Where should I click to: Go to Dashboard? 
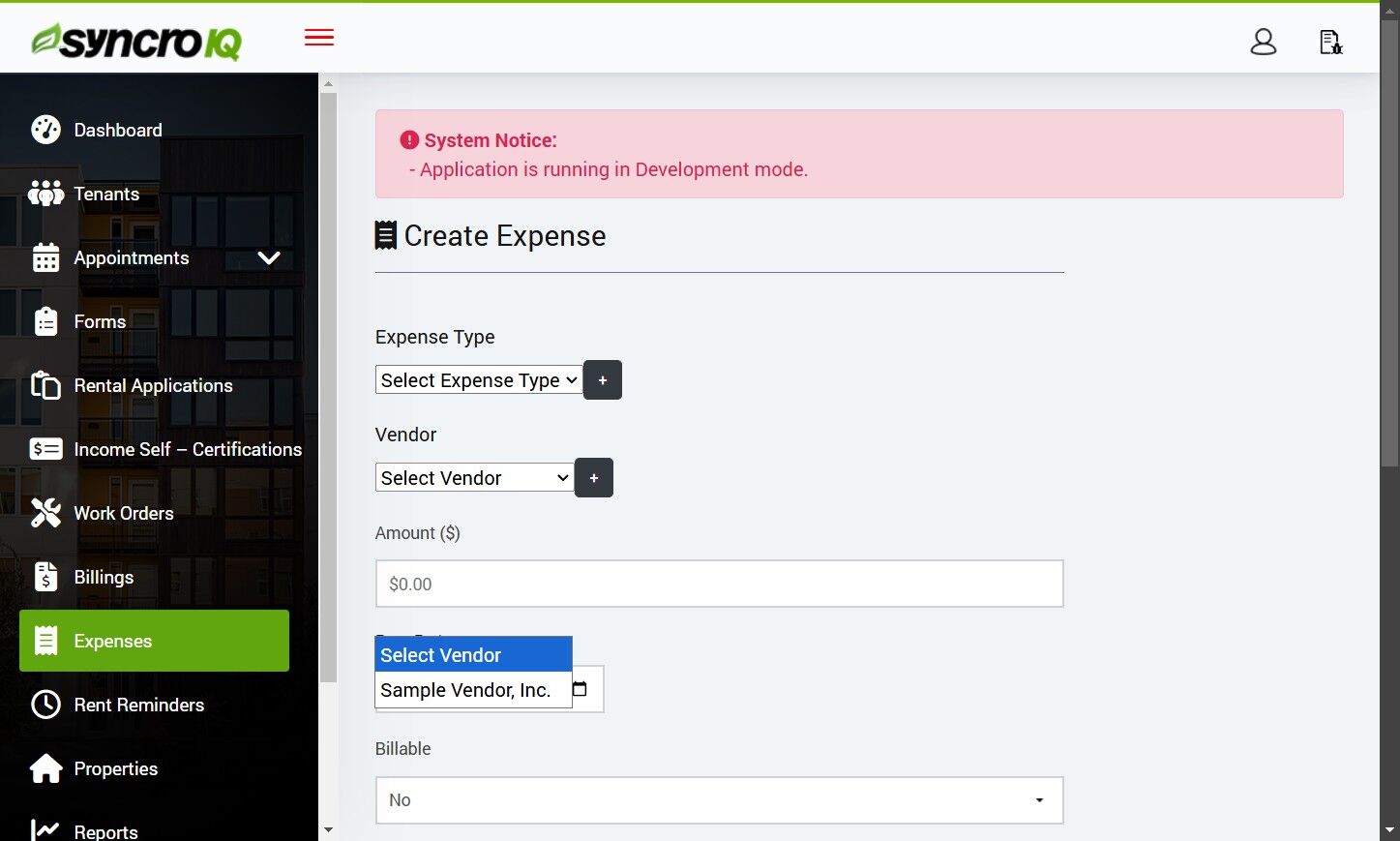pos(118,130)
